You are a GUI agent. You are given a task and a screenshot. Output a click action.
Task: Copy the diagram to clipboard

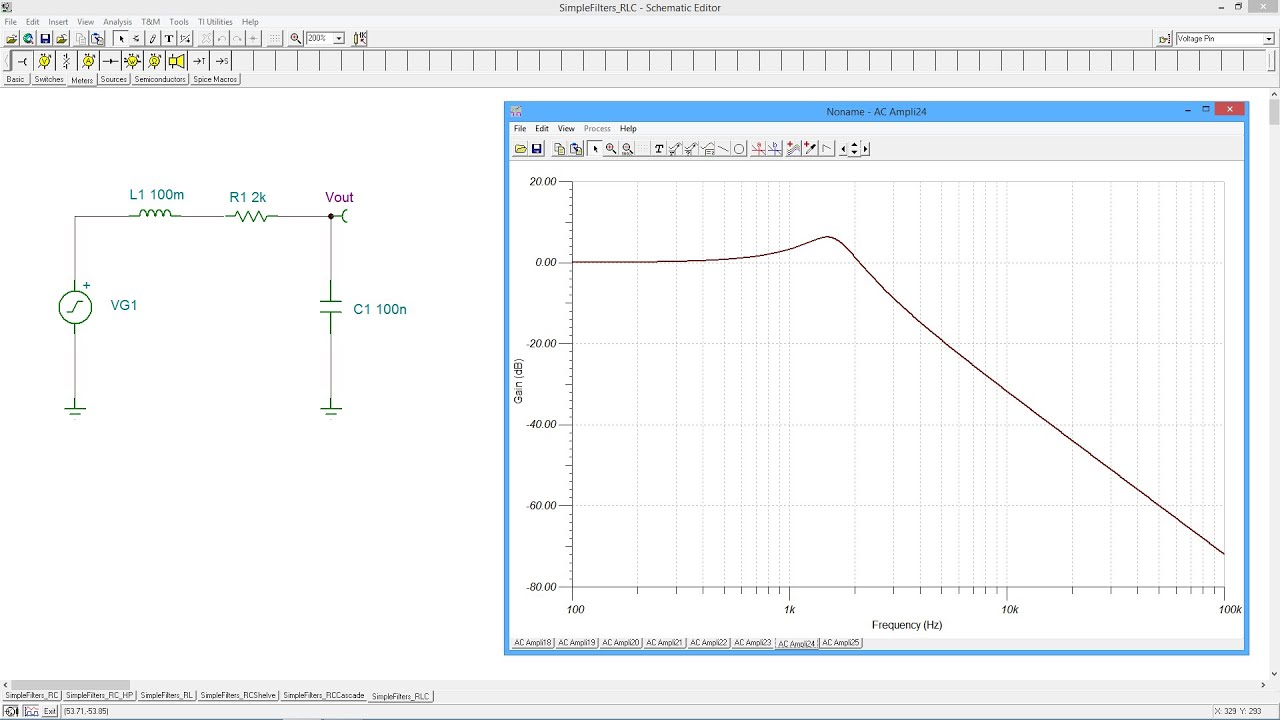tap(560, 149)
